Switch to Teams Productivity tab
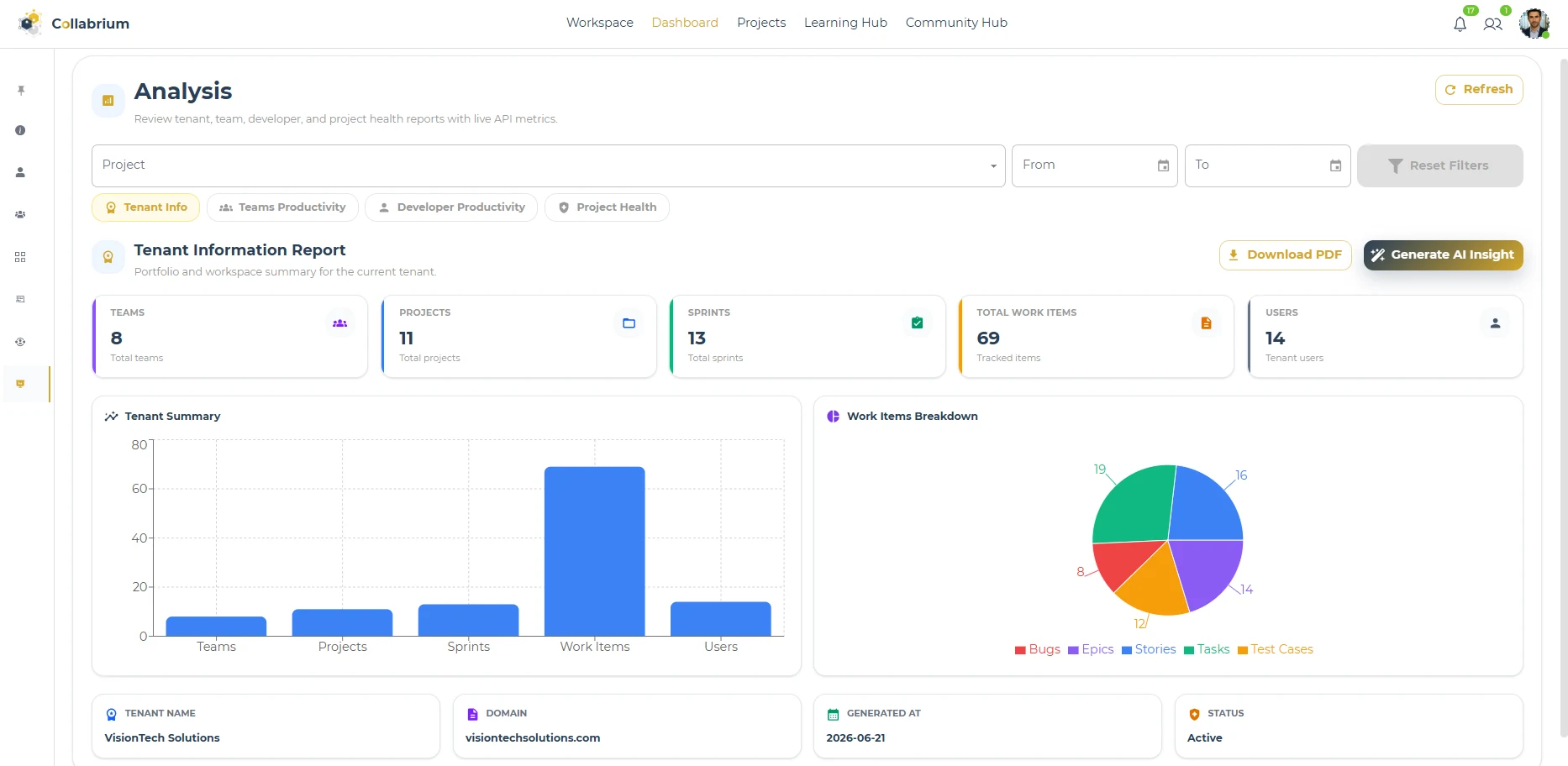 click(x=282, y=207)
